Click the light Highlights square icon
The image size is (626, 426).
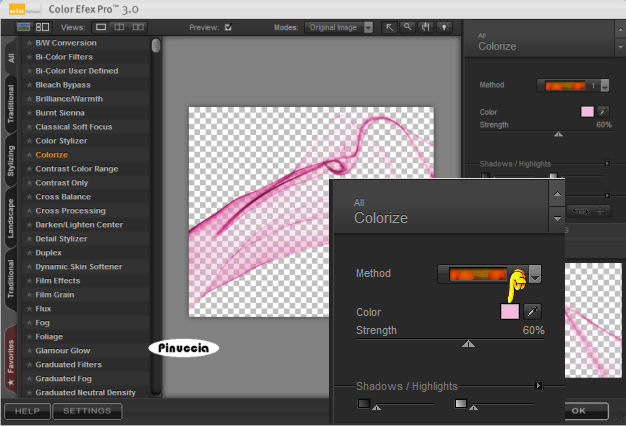(461, 403)
